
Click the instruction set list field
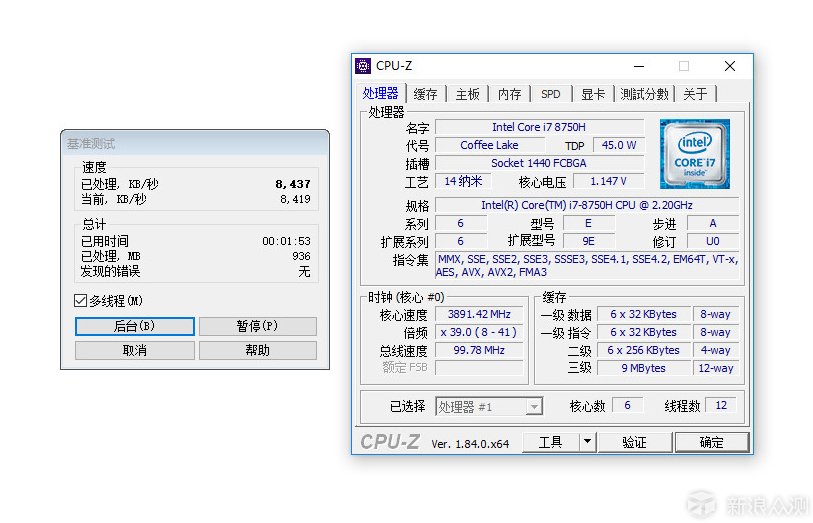587,265
